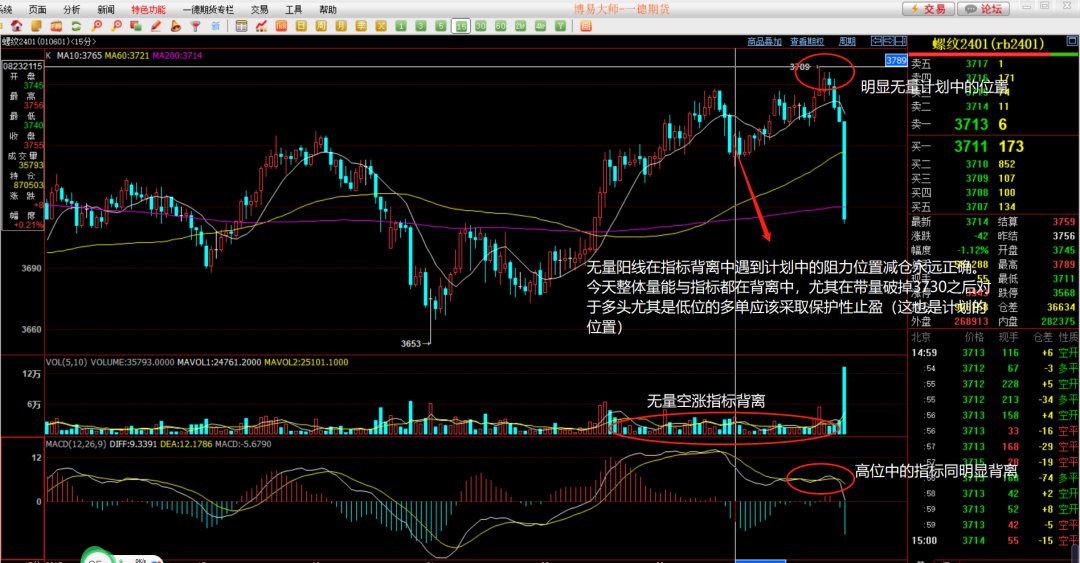The height and width of the screenshot is (563, 1080).
Task: Open the 新闻 menu
Action: (x=106, y=10)
